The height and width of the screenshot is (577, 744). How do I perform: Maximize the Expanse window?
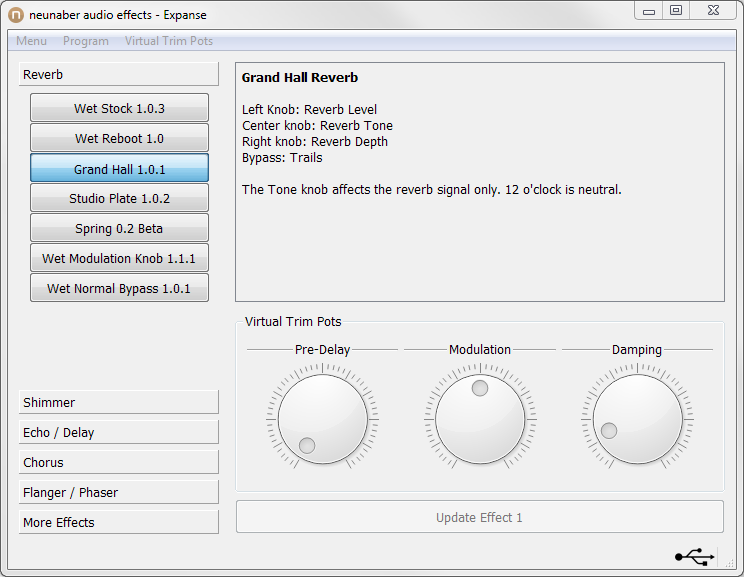[676, 10]
